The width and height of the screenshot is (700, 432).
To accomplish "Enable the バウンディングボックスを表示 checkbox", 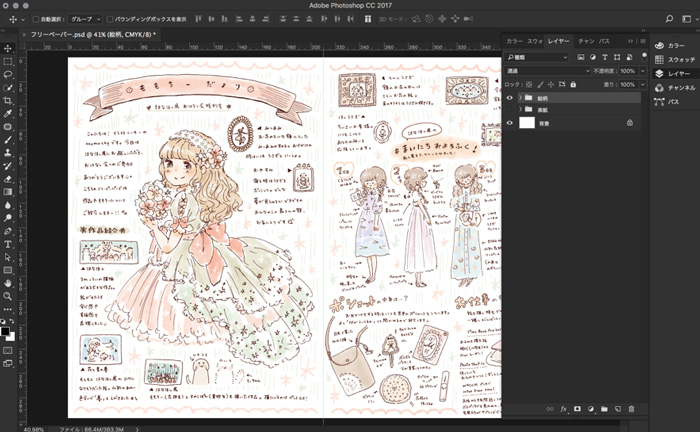I will pos(110,19).
